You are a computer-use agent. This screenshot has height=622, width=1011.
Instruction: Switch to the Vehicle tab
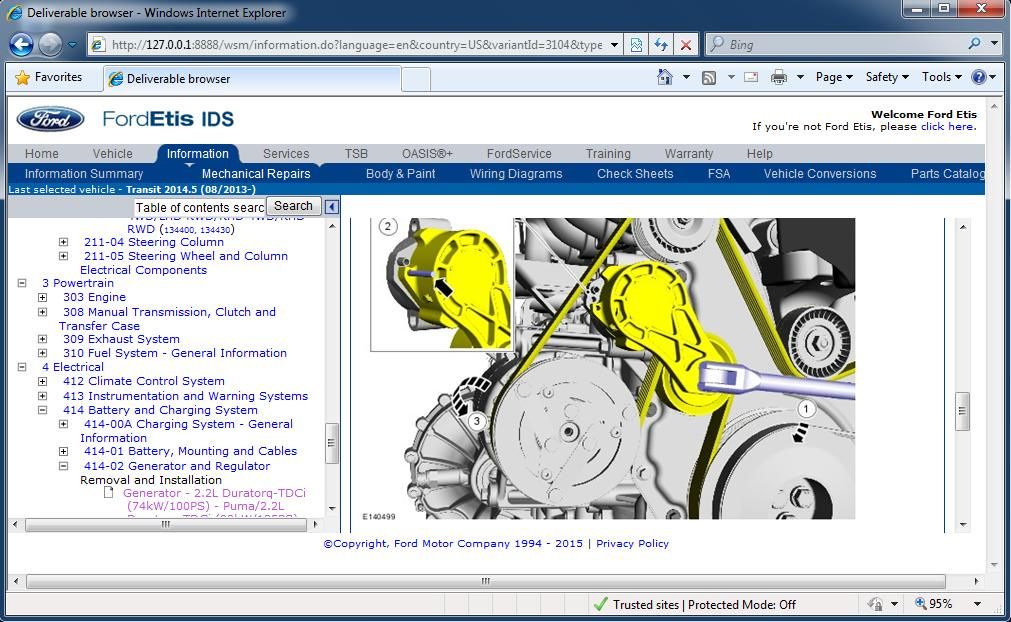click(112, 153)
